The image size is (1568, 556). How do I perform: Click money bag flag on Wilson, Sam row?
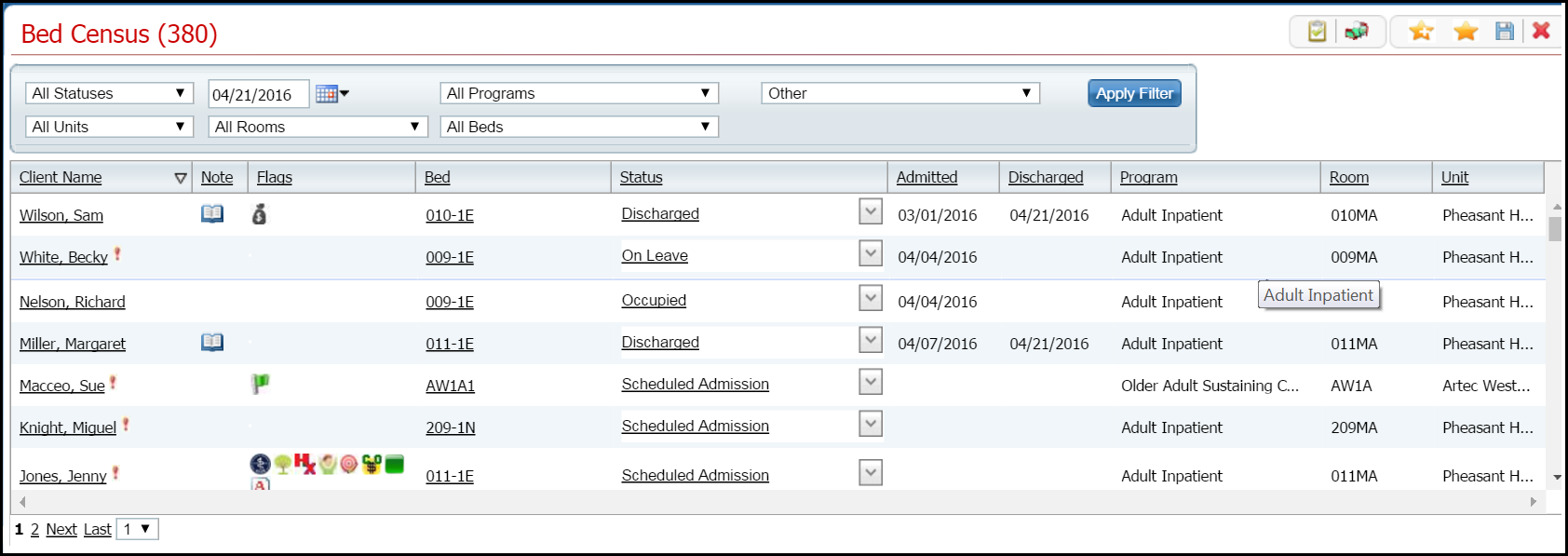[x=260, y=214]
